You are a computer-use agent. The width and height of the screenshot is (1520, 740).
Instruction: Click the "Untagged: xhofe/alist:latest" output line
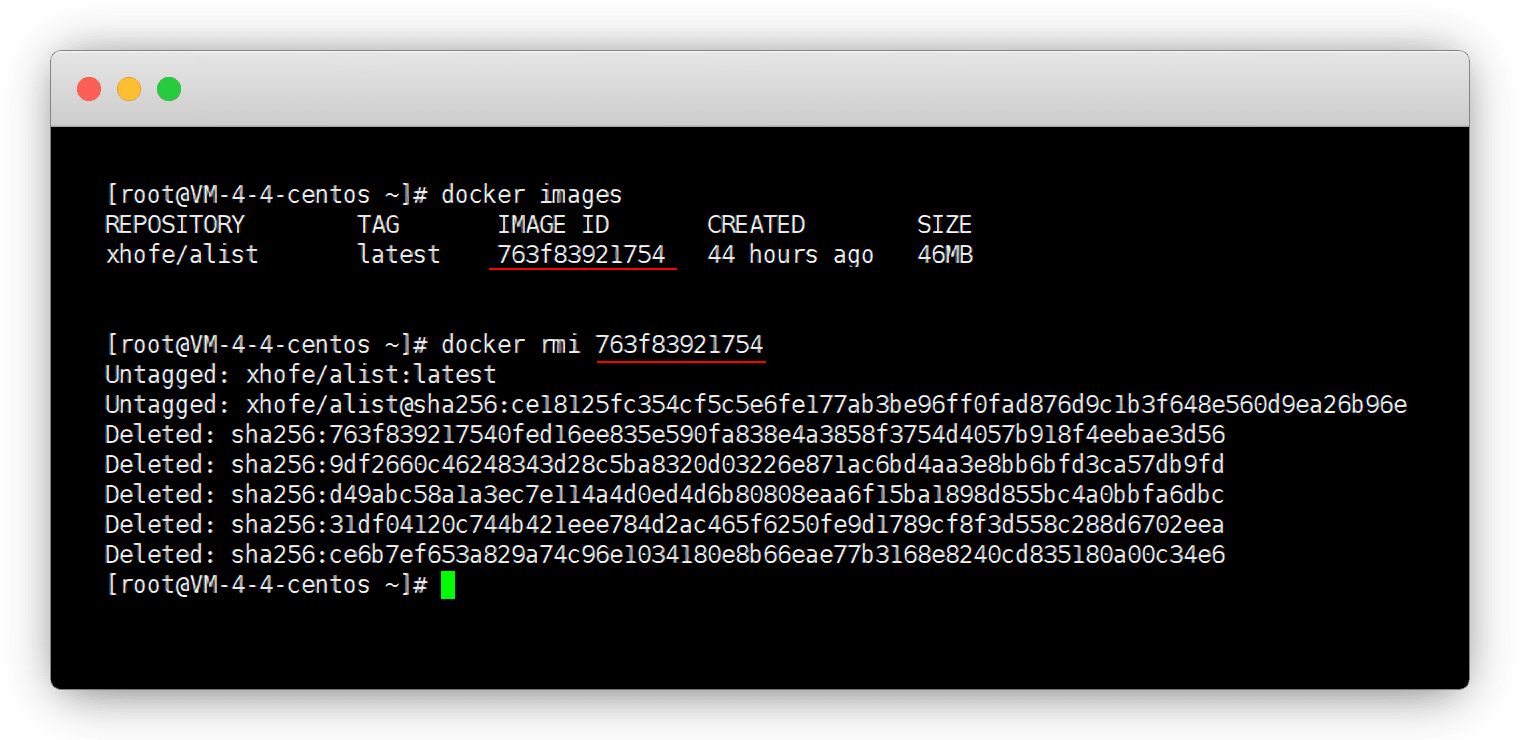point(300,375)
